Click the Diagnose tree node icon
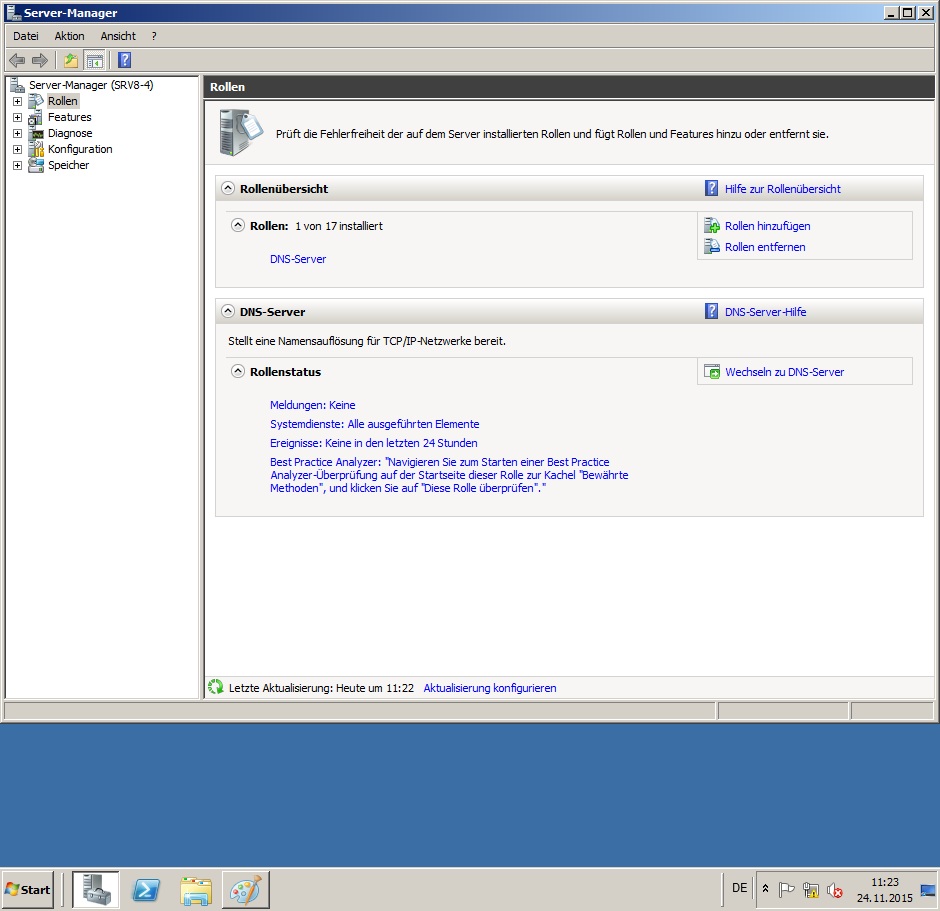The image size is (940, 911). 37,133
